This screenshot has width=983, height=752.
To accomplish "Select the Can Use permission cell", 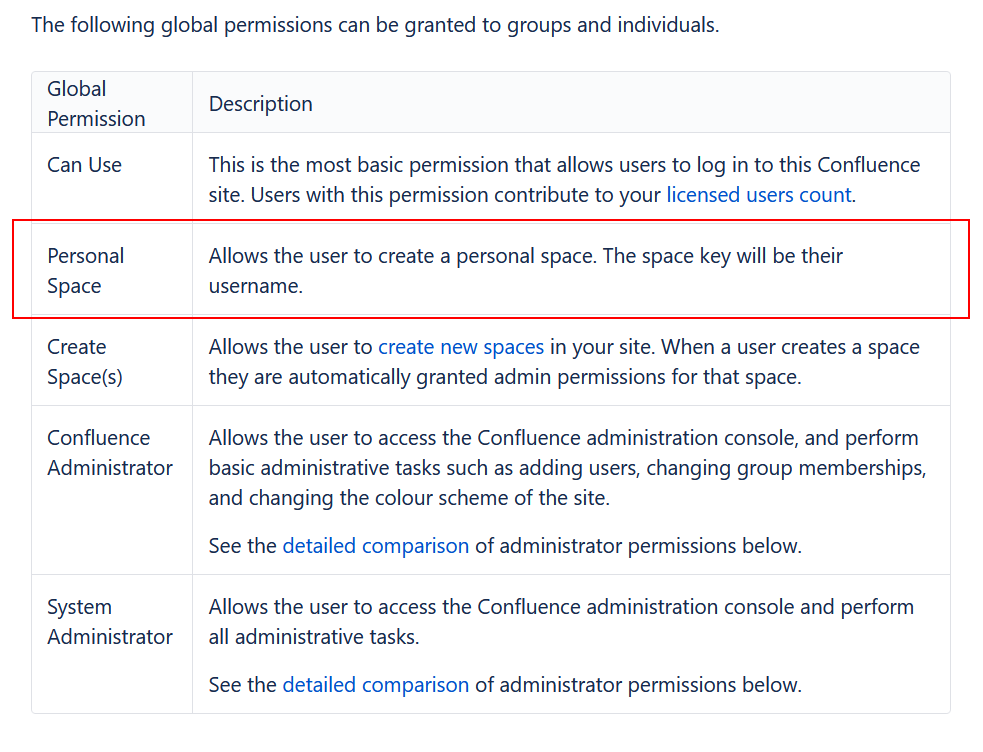I will [x=84, y=165].
